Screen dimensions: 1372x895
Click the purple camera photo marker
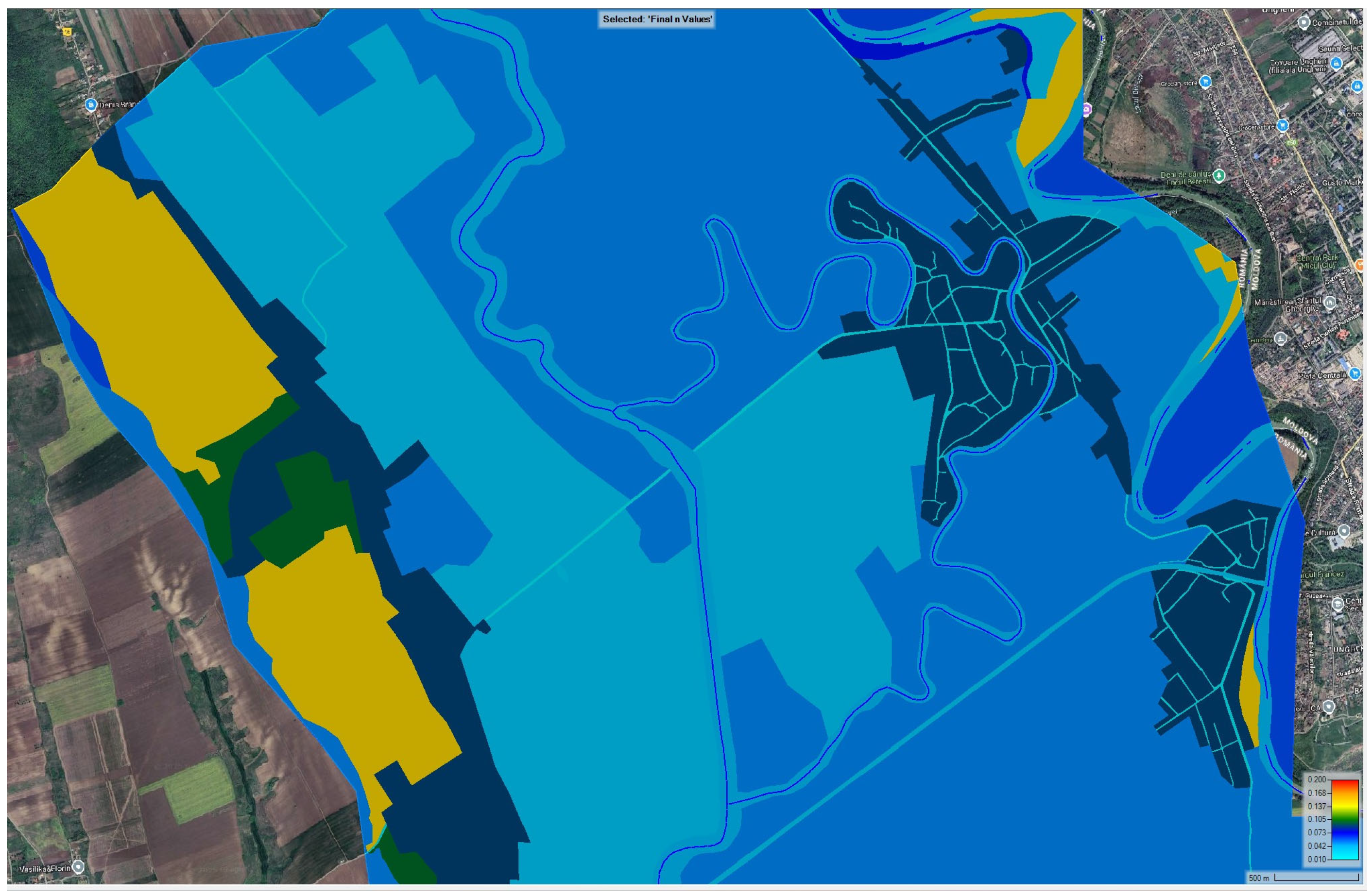point(1087,109)
